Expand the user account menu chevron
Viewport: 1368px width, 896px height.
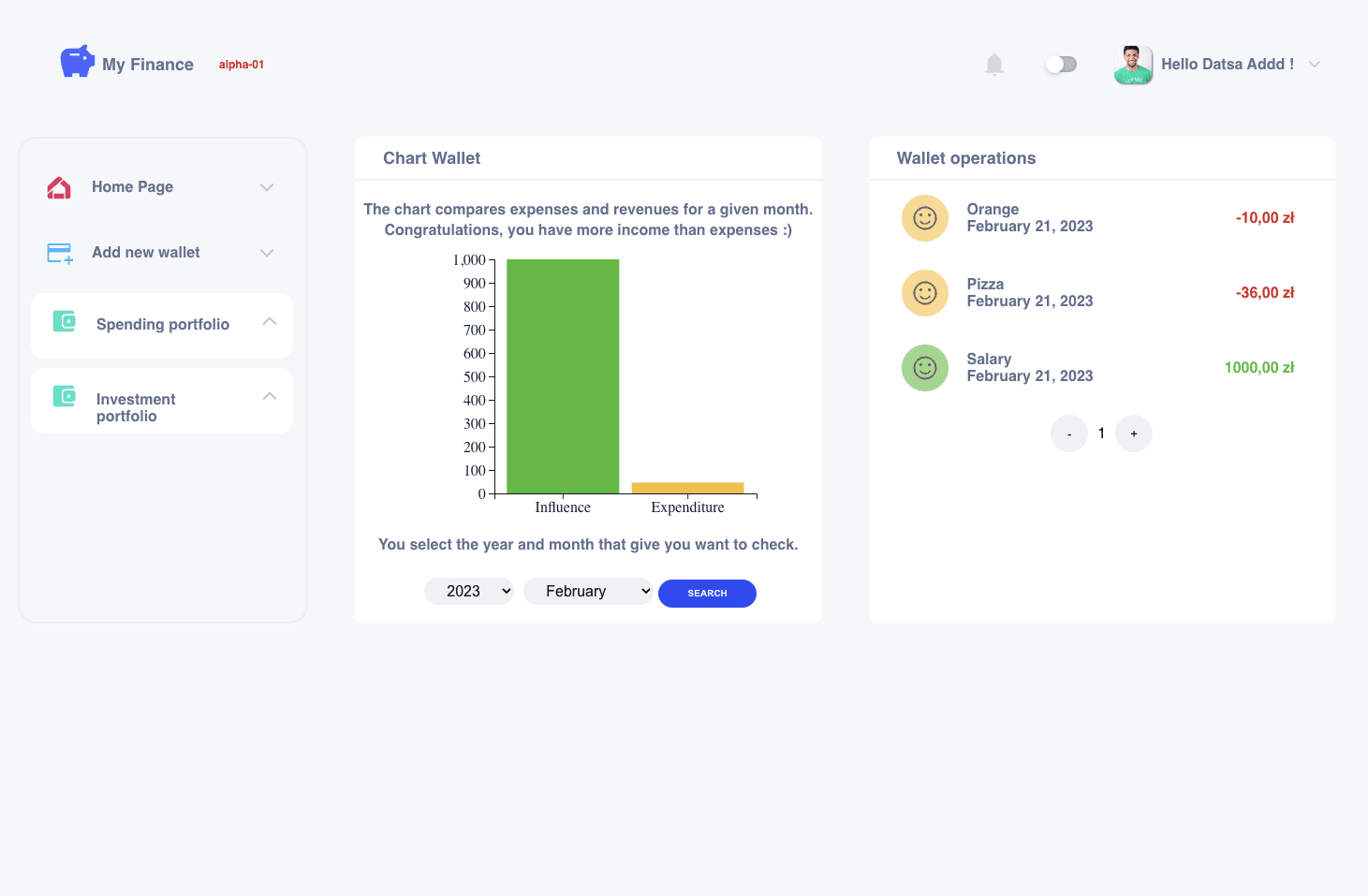click(x=1315, y=65)
